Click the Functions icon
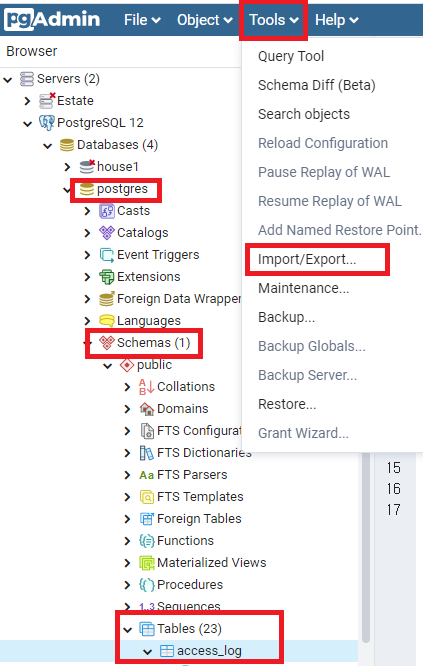 click(x=147, y=541)
